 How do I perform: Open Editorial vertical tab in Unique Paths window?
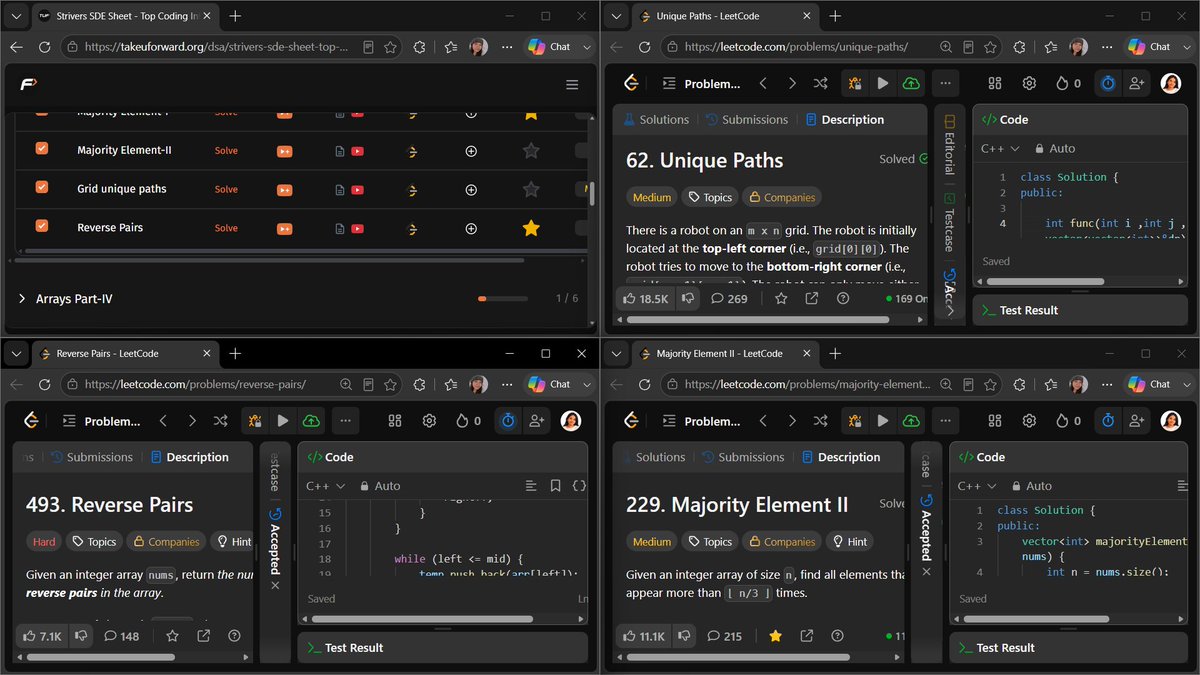click(950, 144)
